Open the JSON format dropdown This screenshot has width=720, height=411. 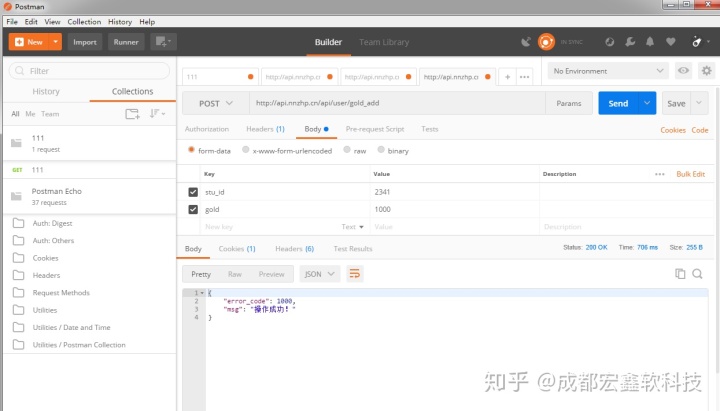coord(320,274)
